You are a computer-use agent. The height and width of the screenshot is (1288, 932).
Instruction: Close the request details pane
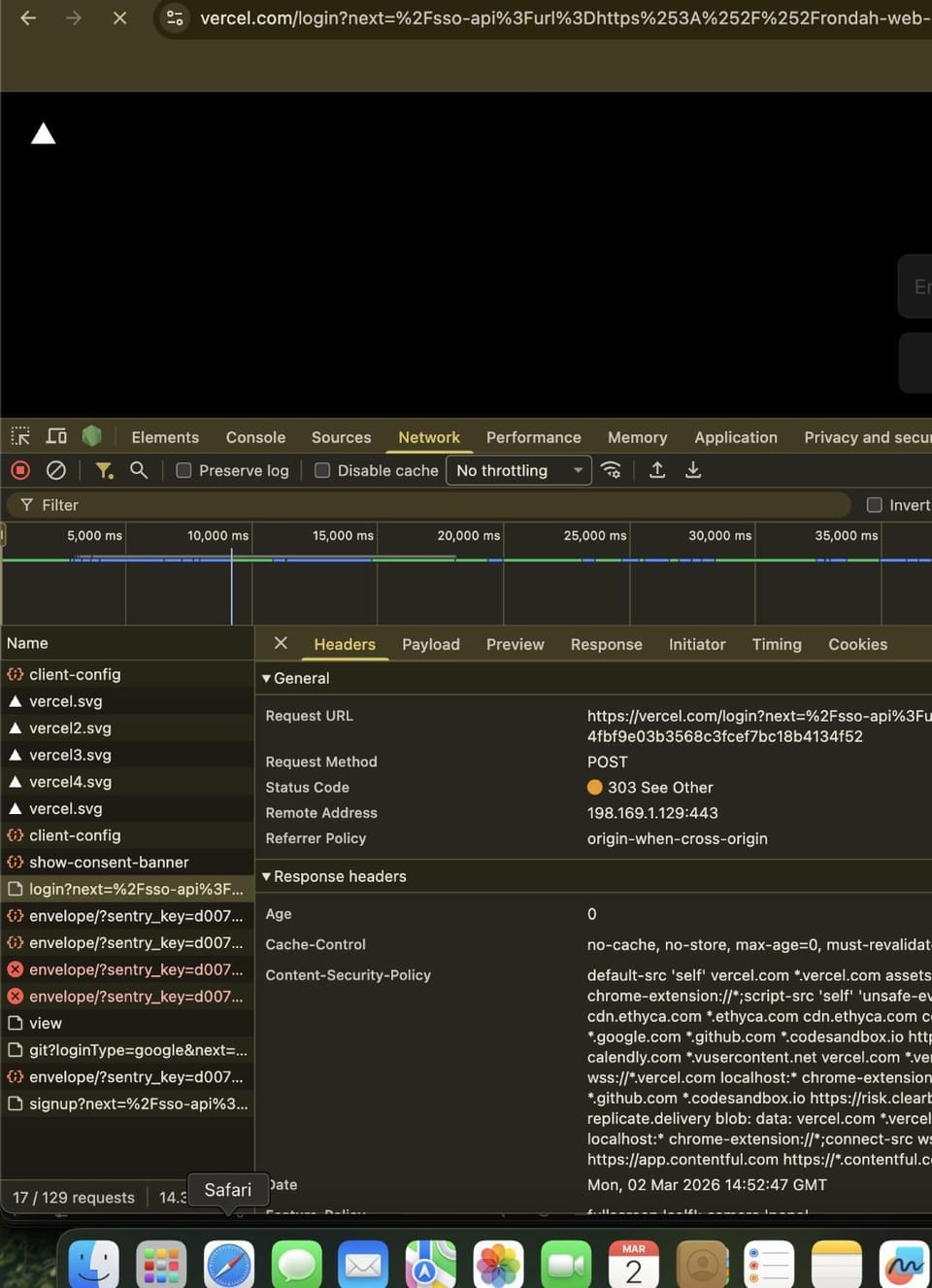(x=281, y=643)
